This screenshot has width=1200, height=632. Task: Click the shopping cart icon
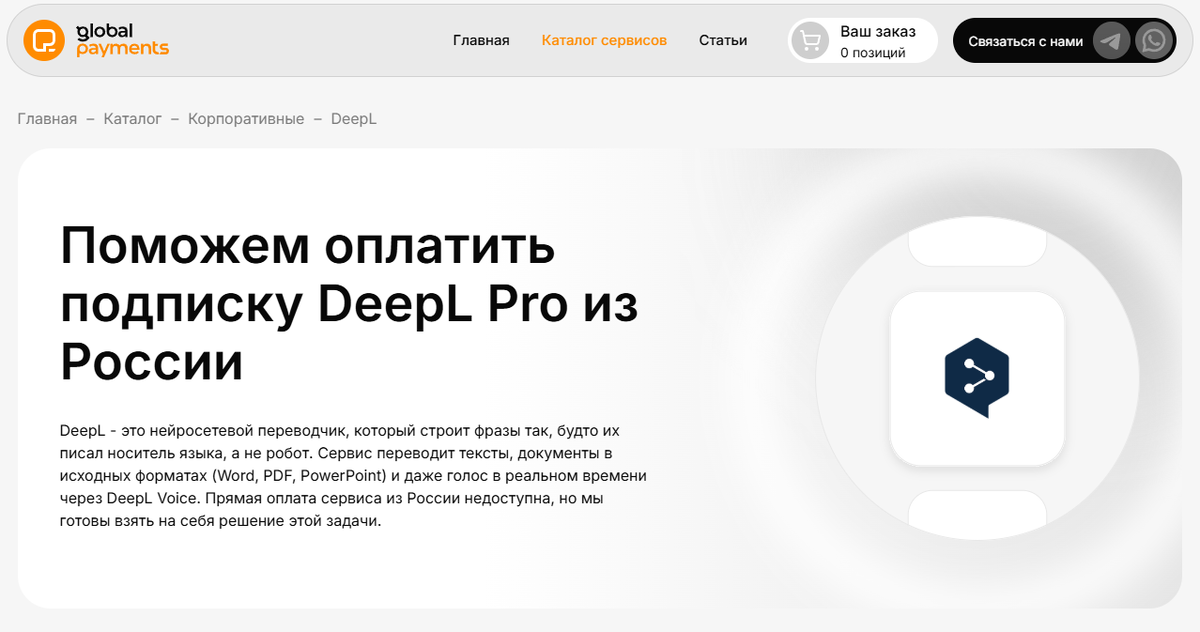[x=810, y=41]
